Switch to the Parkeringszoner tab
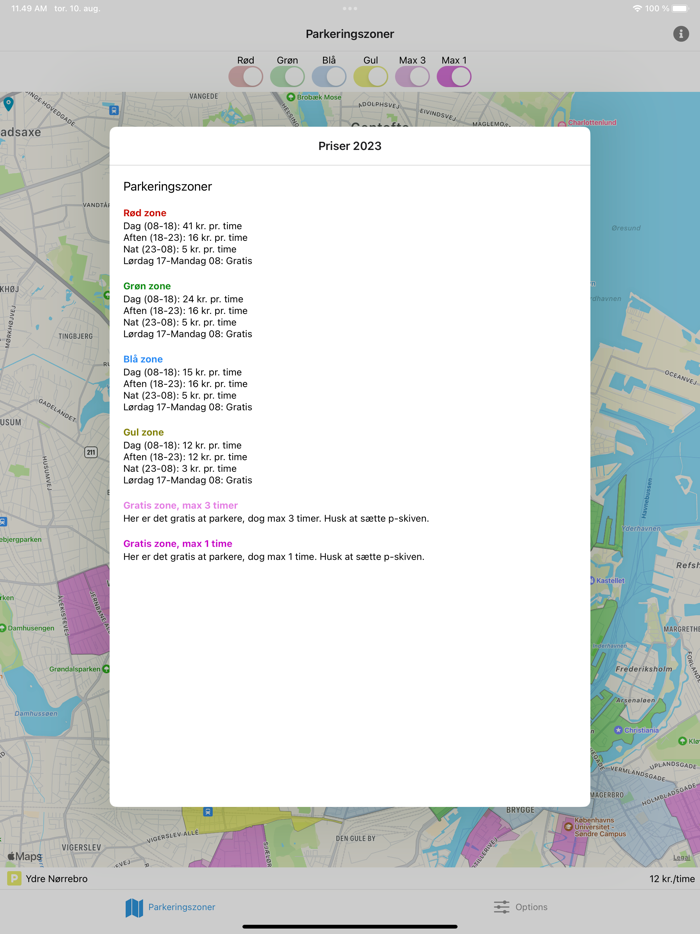This screenshot has height=934, width=700. [170, 907]
